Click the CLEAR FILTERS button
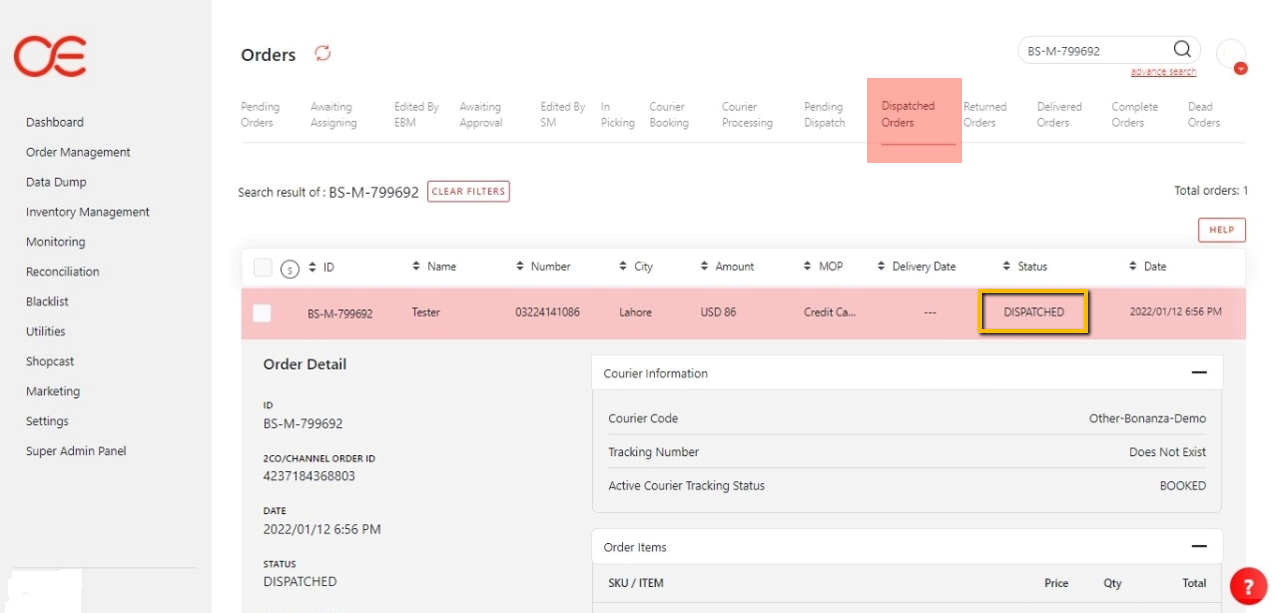Screen dimensions: 1273x613 point(468,192)
